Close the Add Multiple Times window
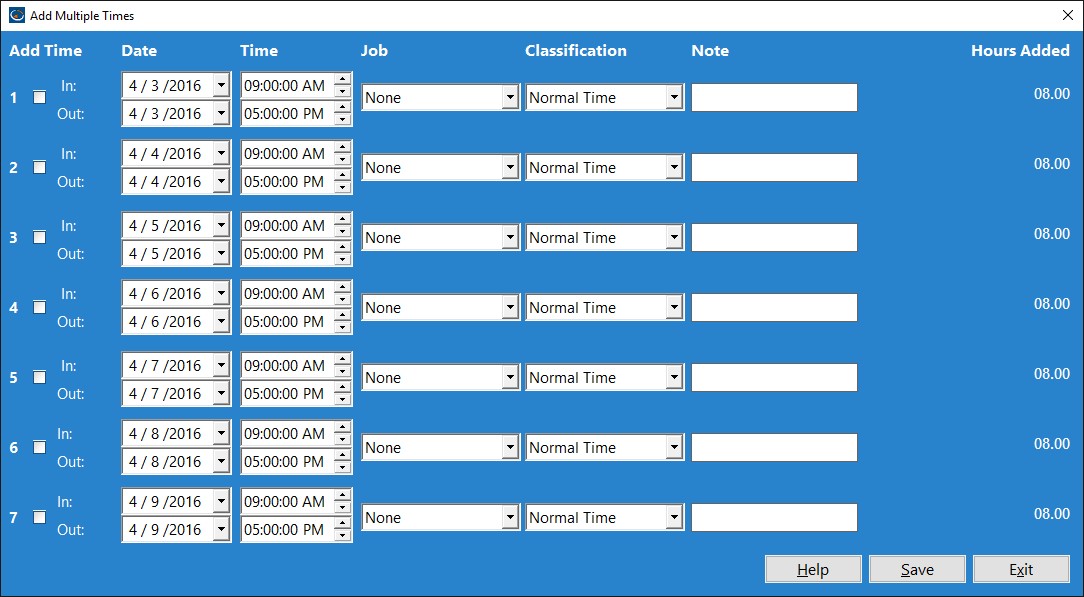Viewport: 1084px width, 597px height. pos(1067,15)
